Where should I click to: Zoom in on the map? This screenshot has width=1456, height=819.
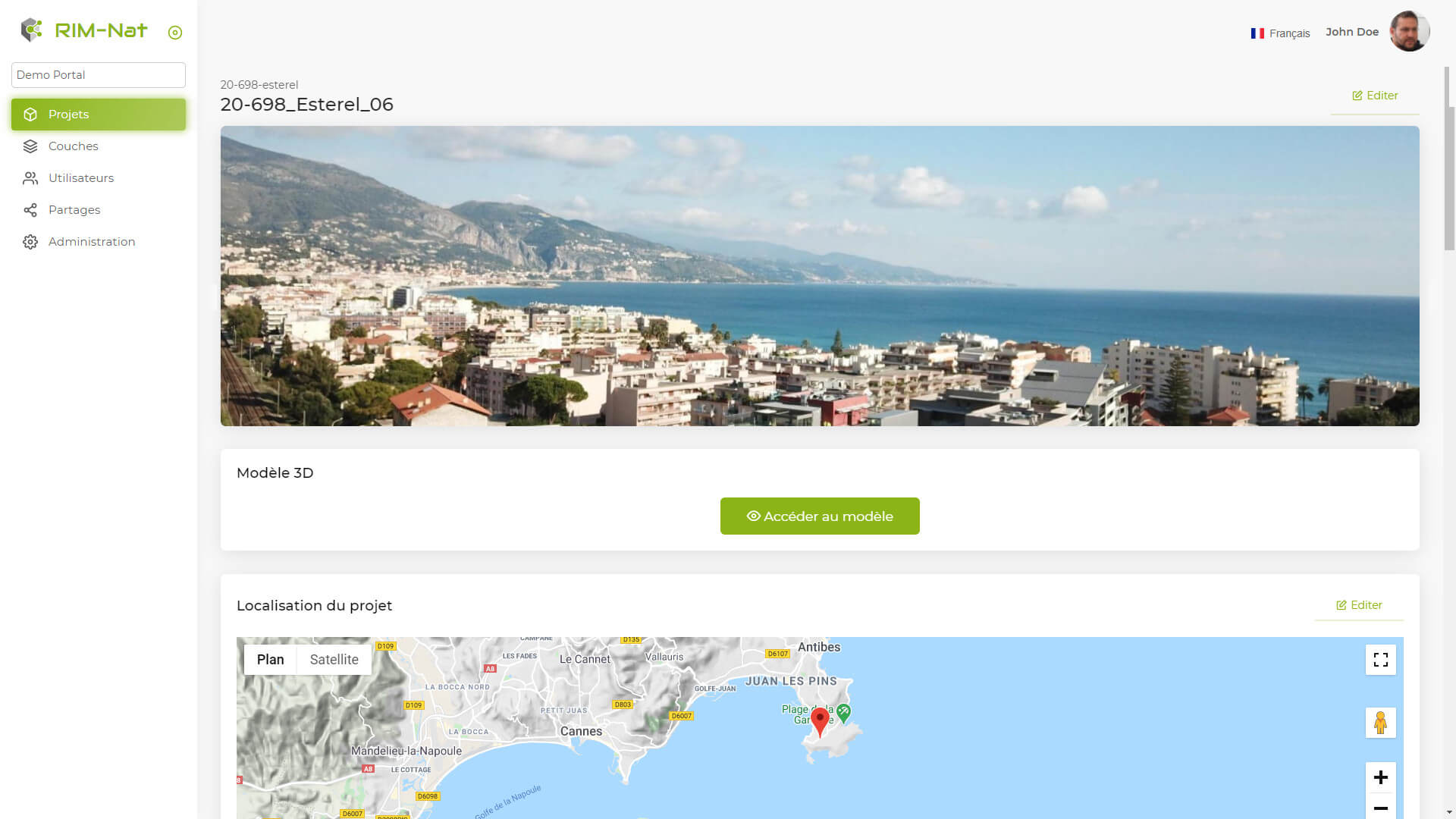(1380, 777)
